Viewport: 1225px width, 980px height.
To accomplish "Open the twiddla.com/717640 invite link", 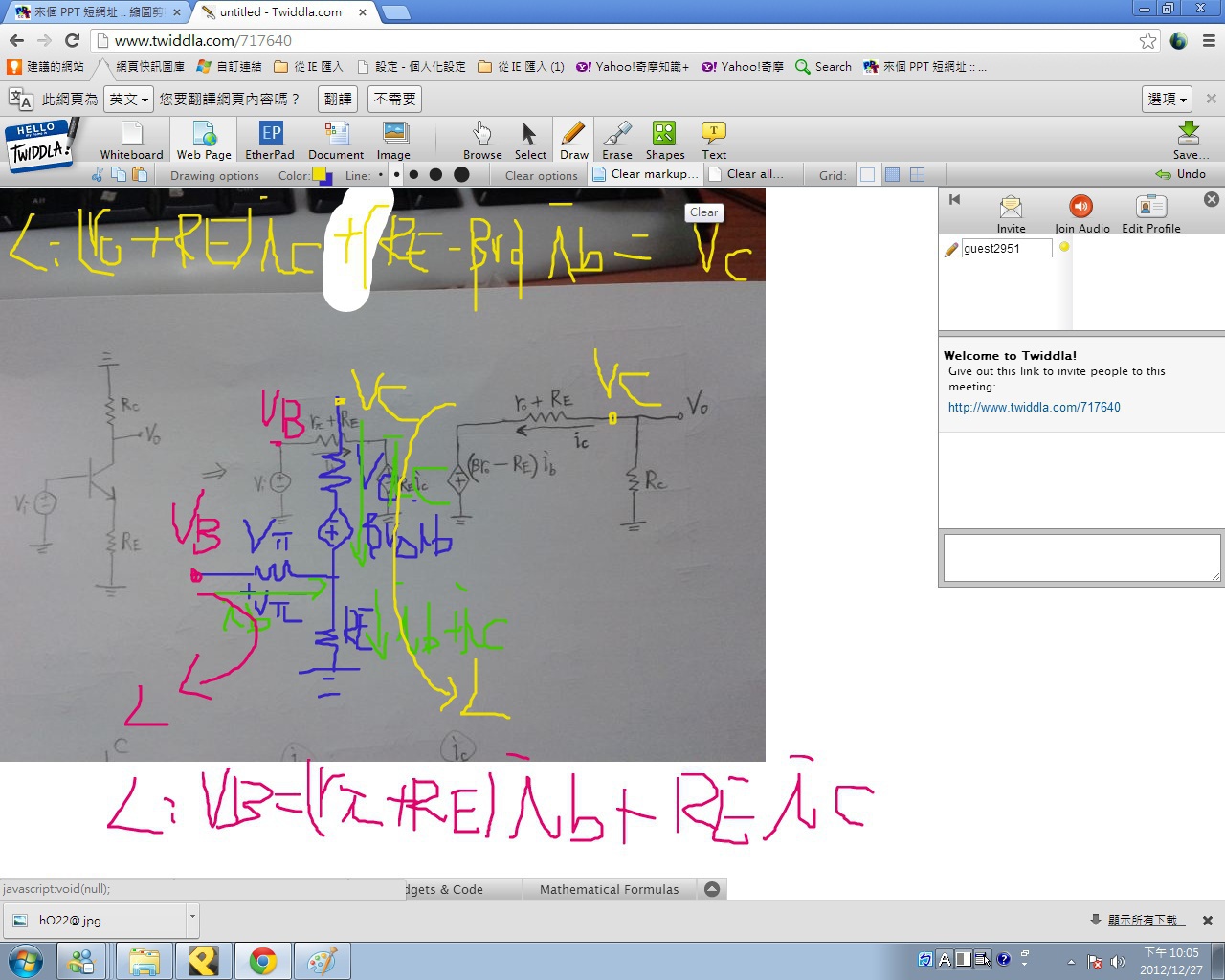I will 1034,407.
